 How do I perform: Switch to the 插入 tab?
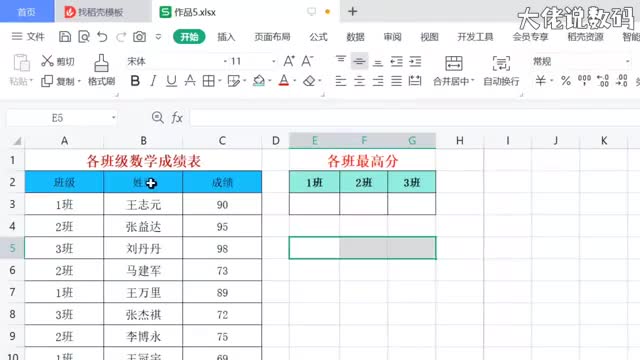pyautogui.click(x=226, y=37)
